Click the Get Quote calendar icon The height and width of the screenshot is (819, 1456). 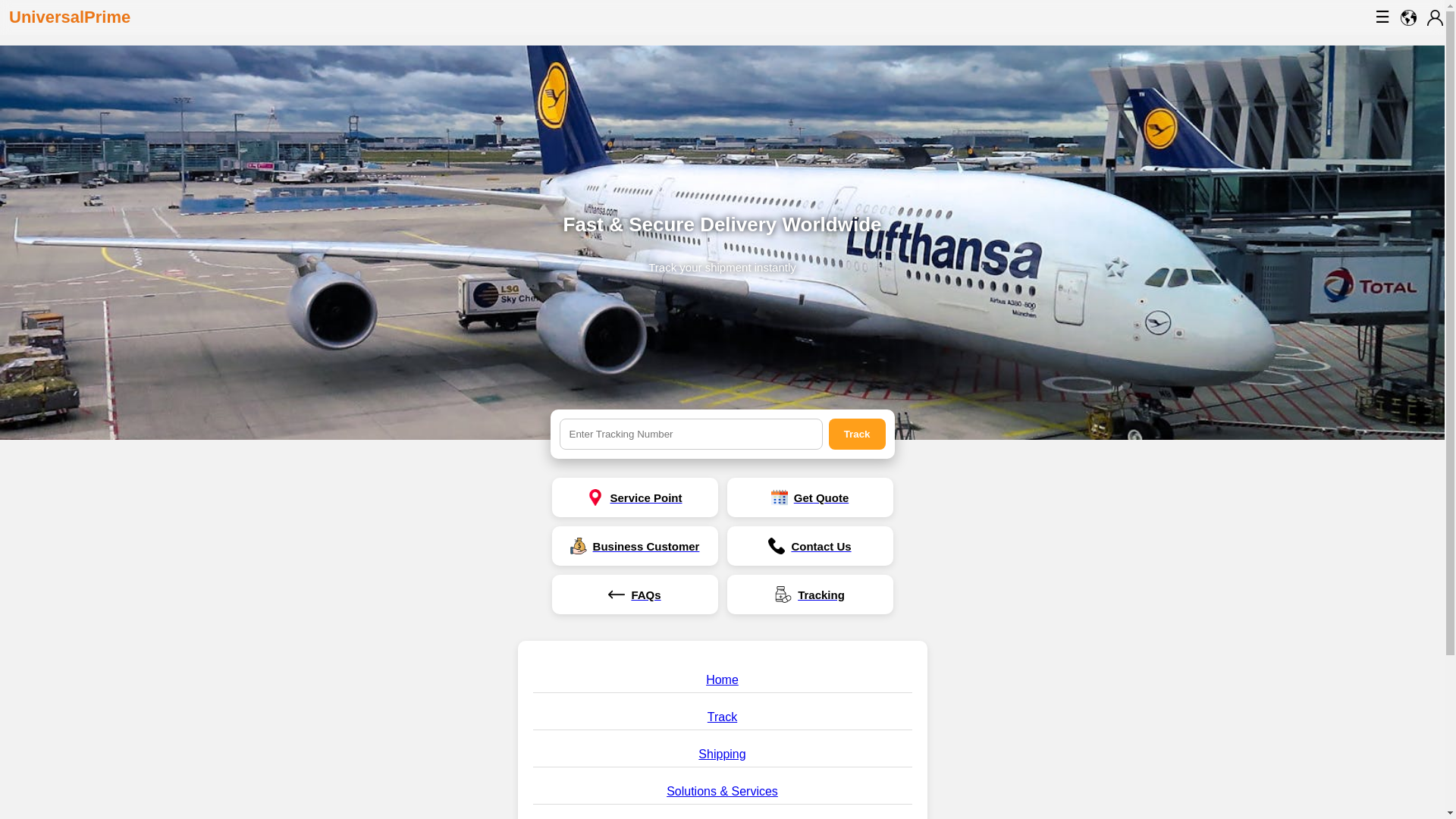tap(780, 497)
